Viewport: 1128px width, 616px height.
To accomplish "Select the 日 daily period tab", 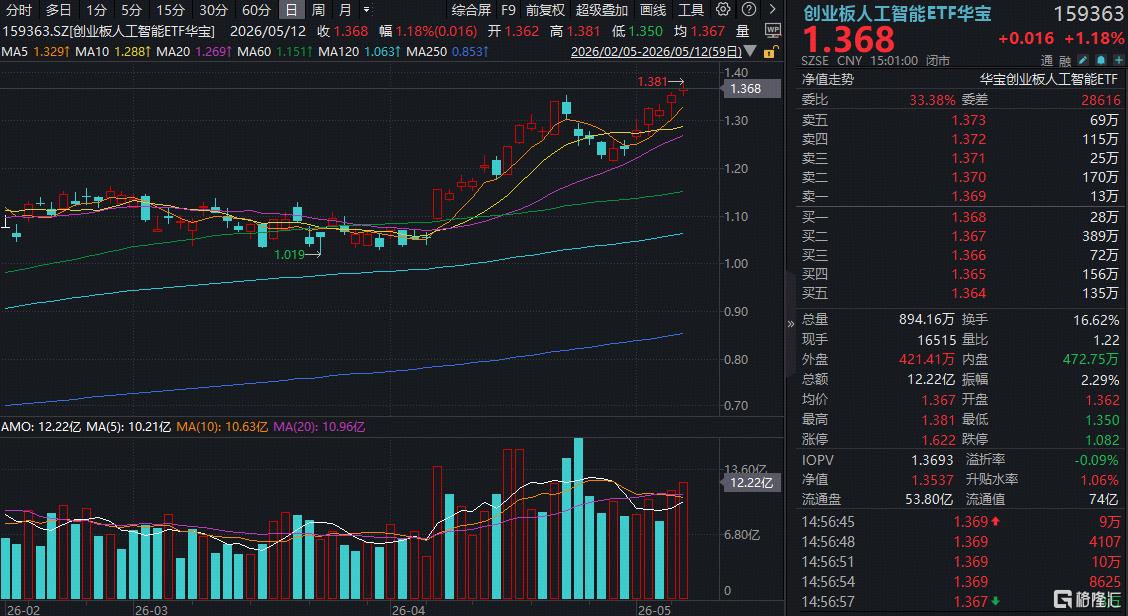I will pyautogui.click(x=291, y=10).
